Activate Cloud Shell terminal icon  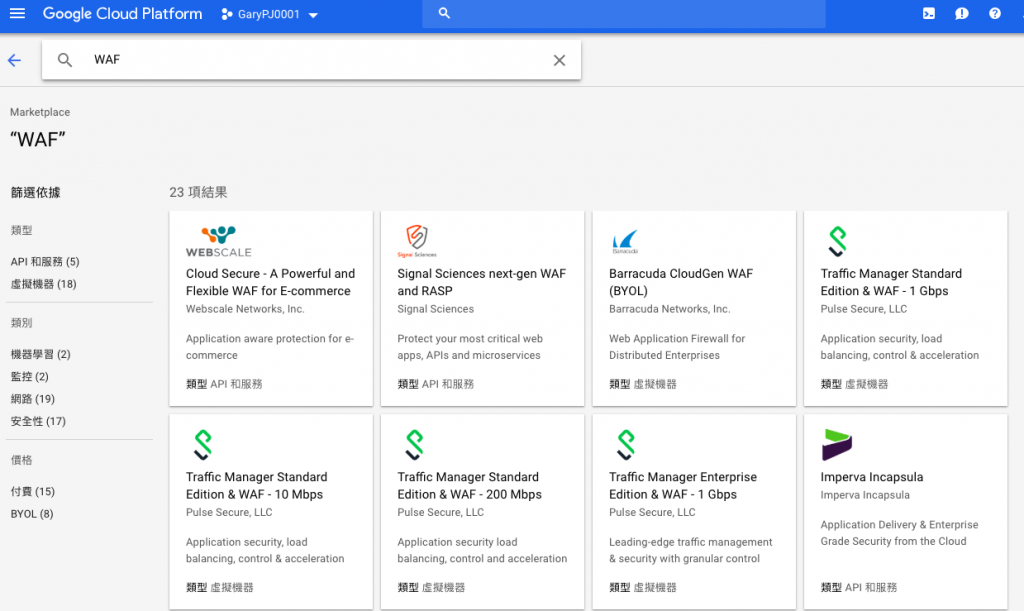[929, 14]
